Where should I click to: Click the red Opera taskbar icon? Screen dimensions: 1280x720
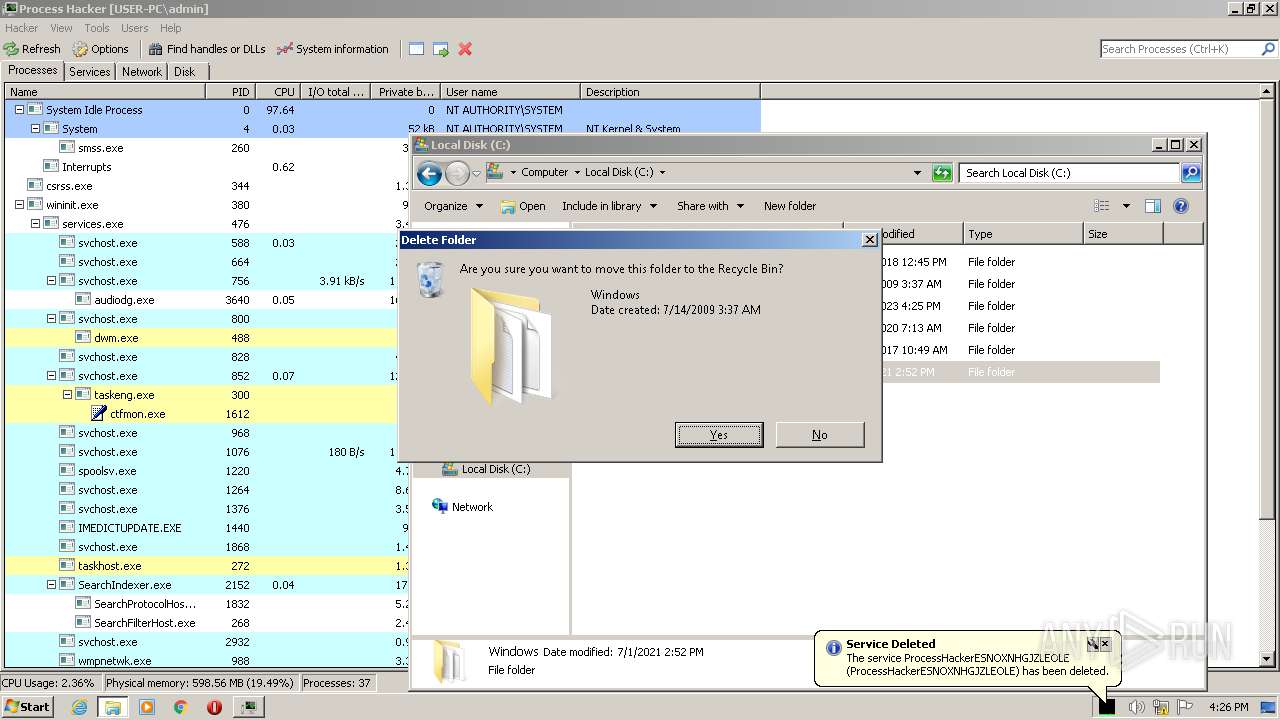click(x=214, y=707)
